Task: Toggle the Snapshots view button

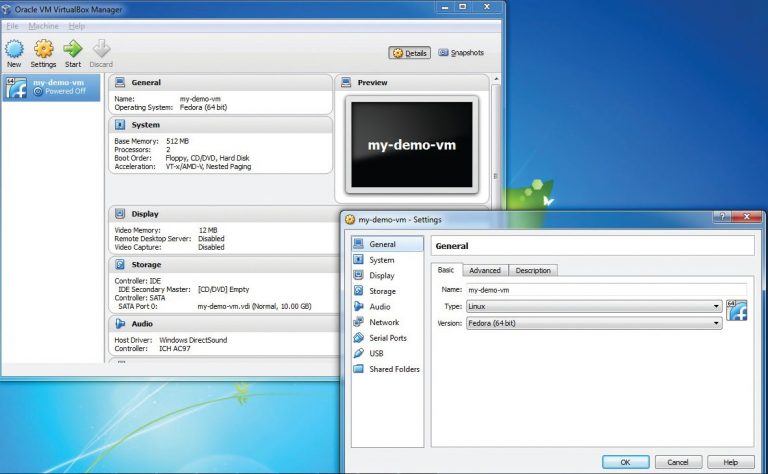Action: [x=461, y=53]
